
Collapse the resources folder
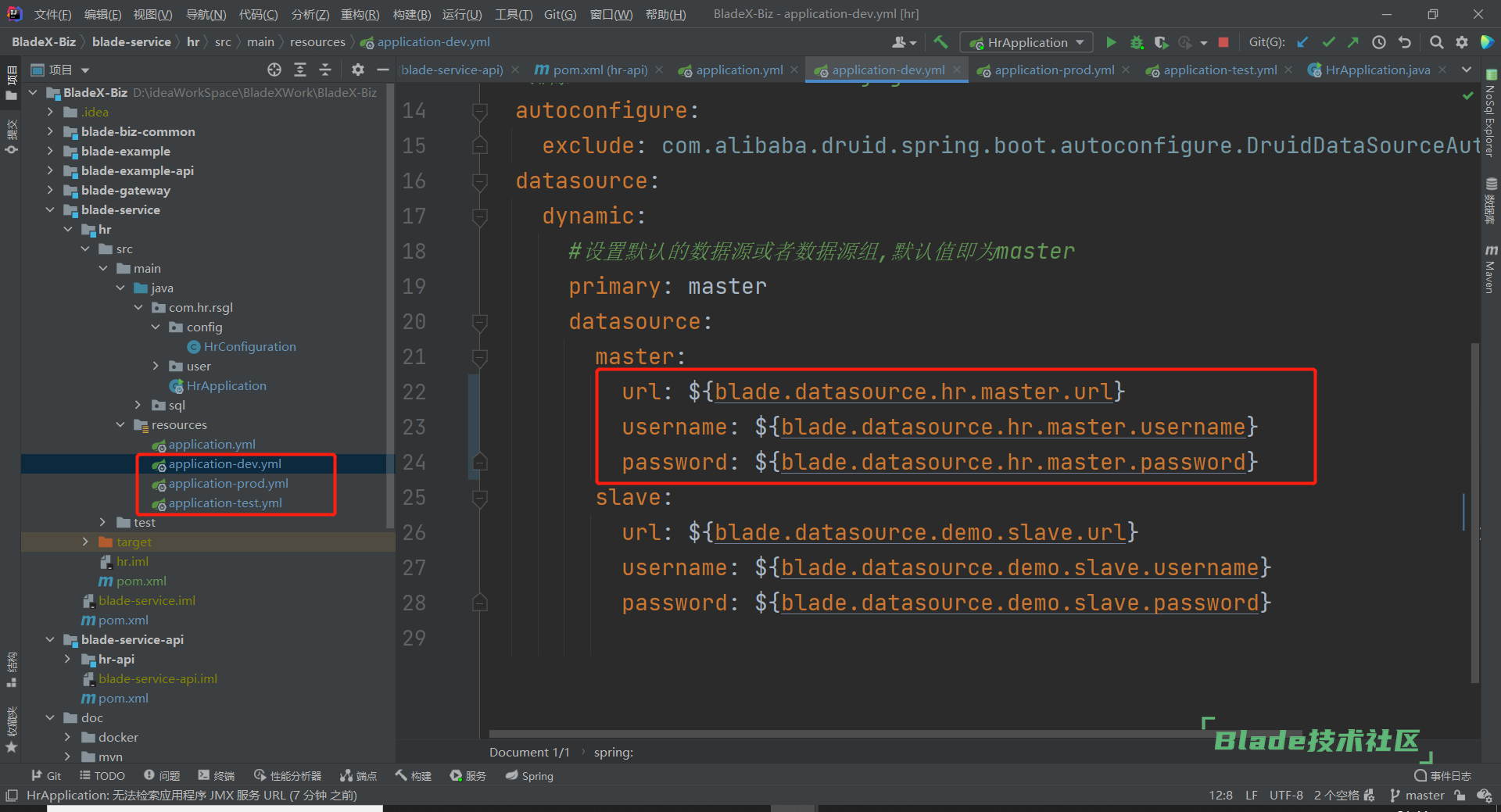coord(120,424)
